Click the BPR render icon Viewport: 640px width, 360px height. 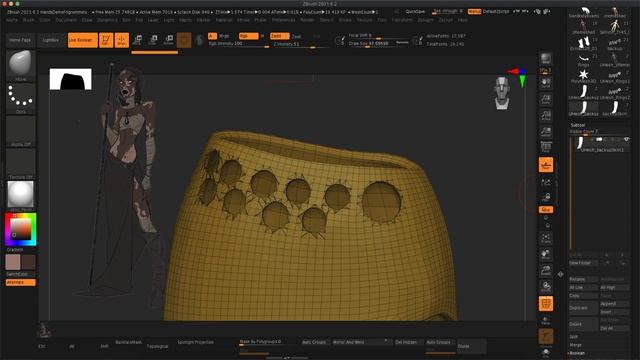[546, 59]
